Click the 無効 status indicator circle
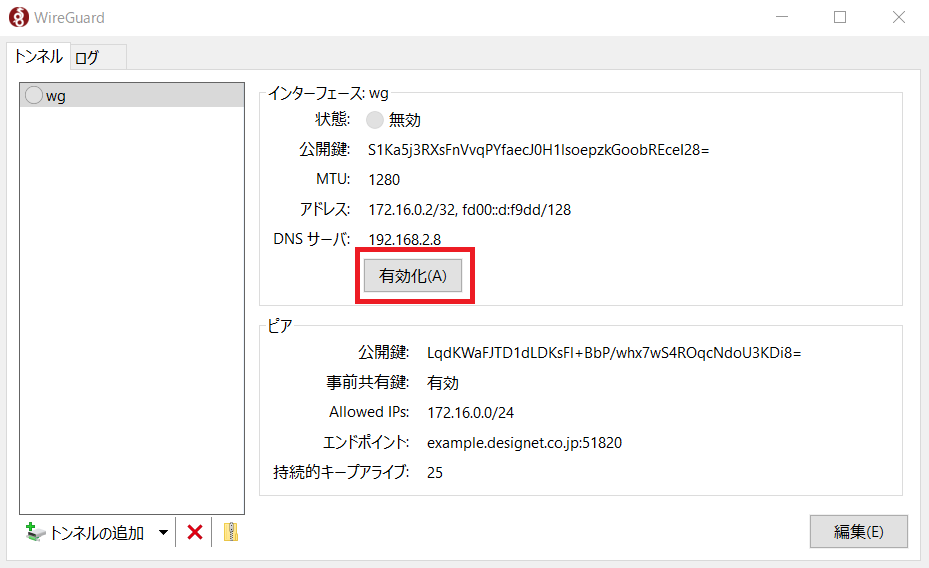Image resolution: width=929 pixels, height=568 pixels. pyautogui.click(x=374, y=120)
